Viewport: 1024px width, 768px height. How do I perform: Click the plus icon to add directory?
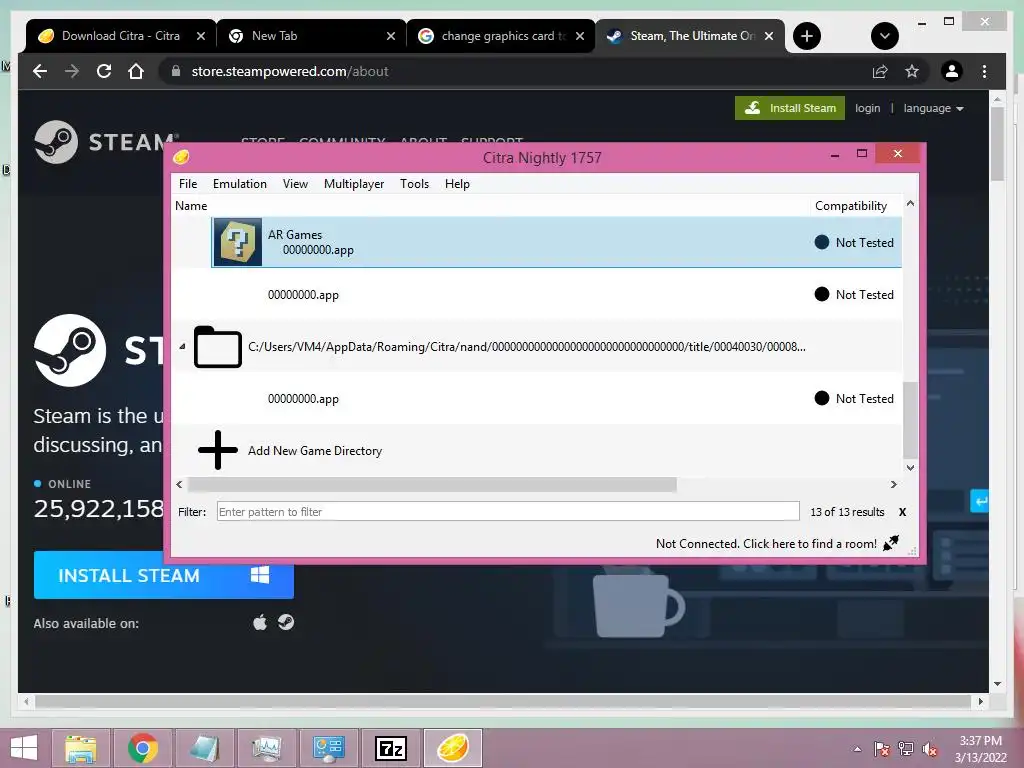217,450
